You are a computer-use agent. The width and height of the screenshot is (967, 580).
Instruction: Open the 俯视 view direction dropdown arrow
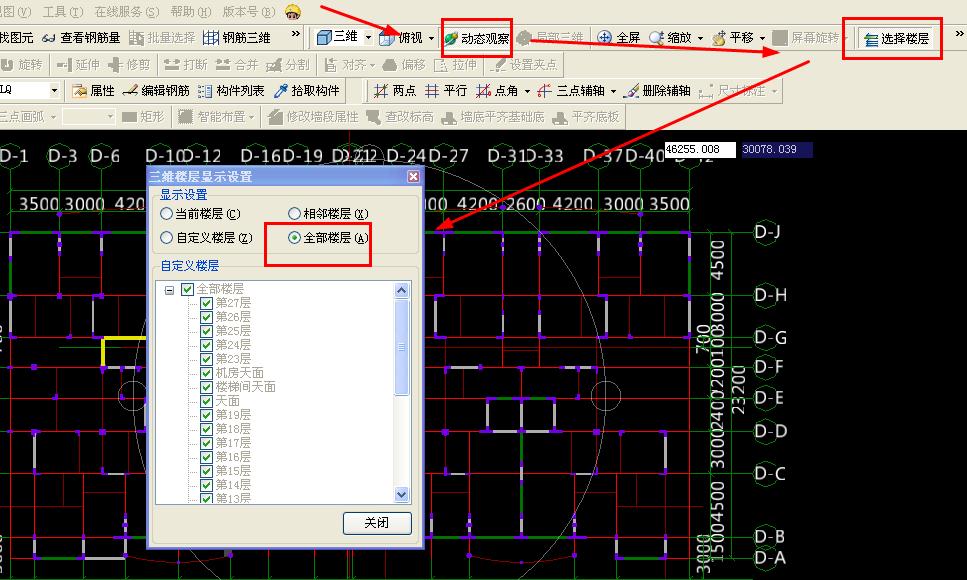[431, 38]
